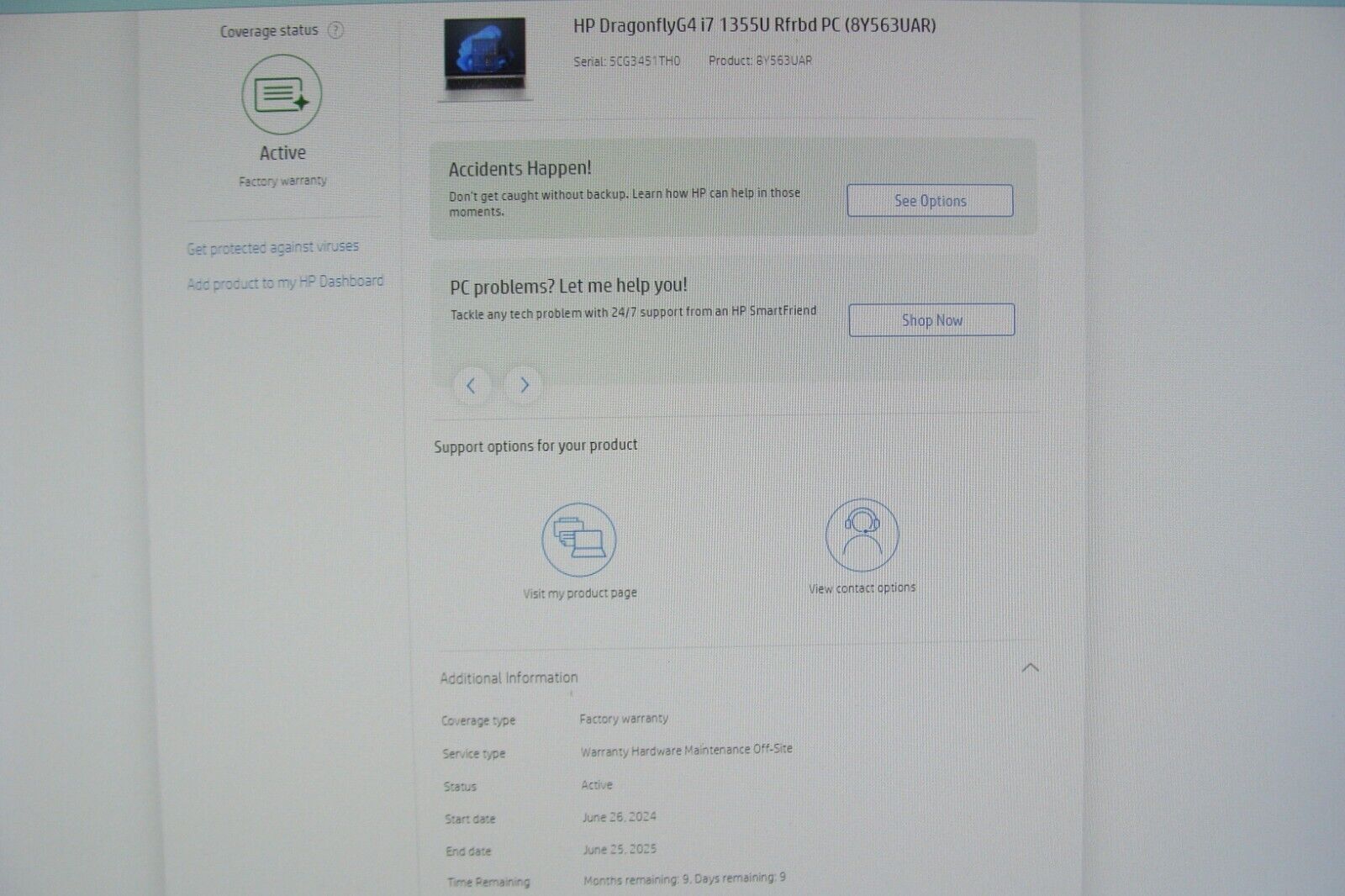This screenshot has width=1345, height=896.
Task: Select the product title HP DragonflyG4 i7 1355U
Action: click(754, 26)
